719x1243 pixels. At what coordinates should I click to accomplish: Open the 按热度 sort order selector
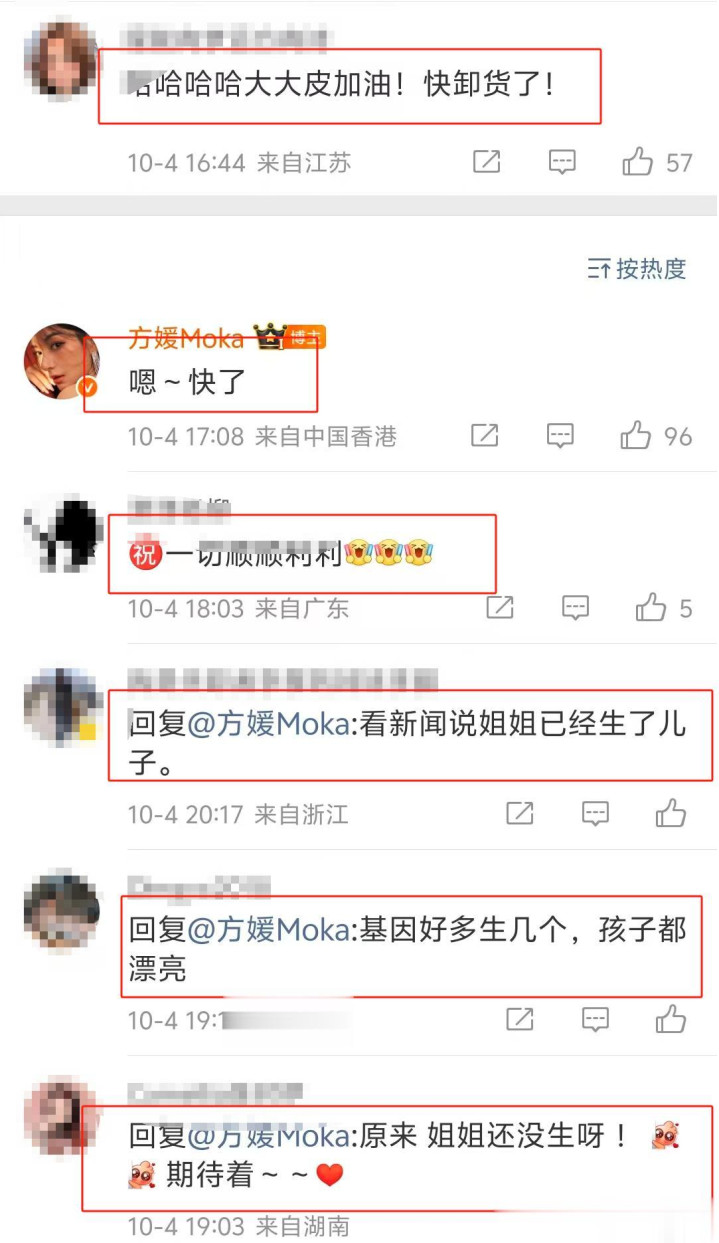coord(637,268)
